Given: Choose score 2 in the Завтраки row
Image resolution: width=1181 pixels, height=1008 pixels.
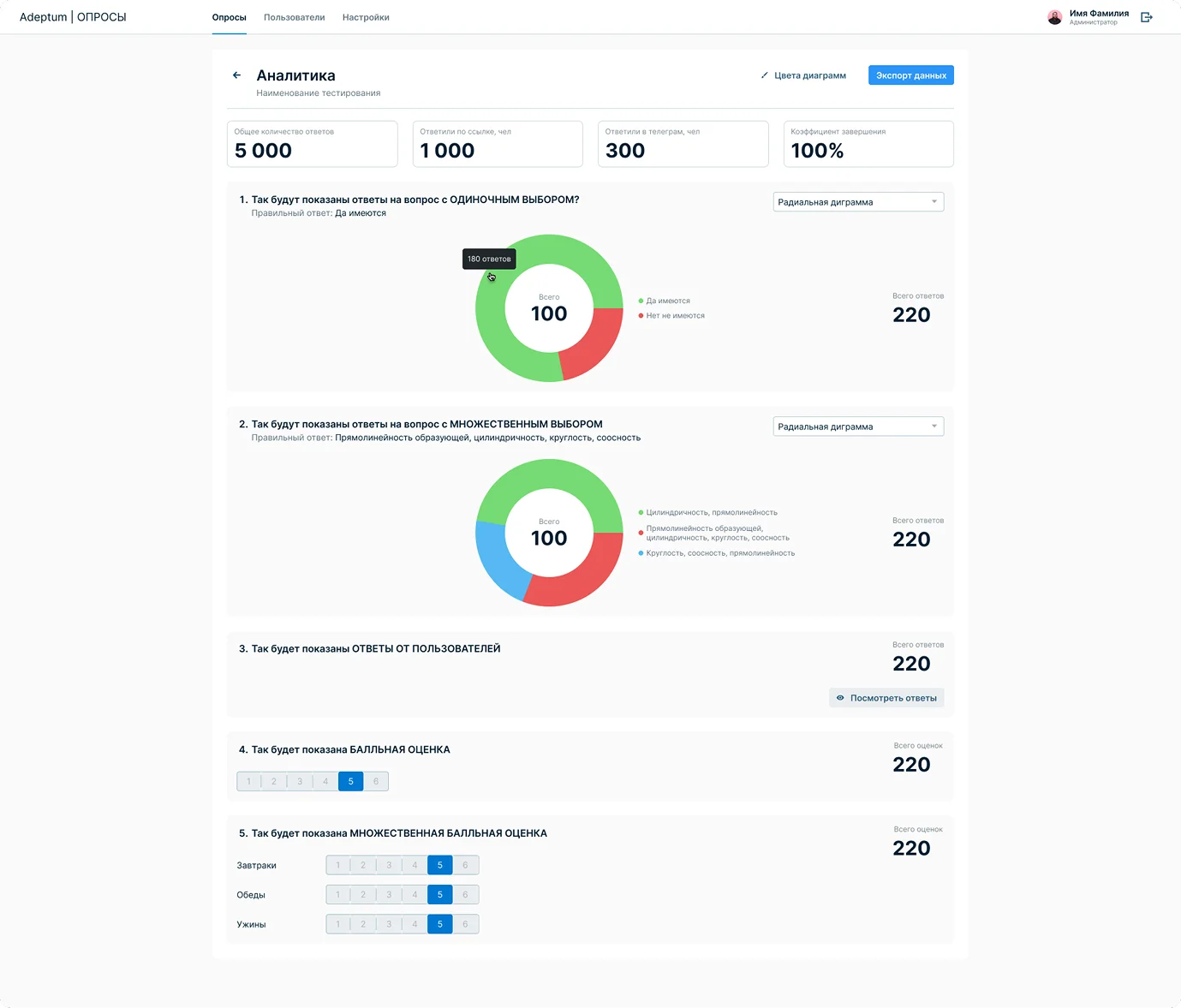Looking at the screenshot, I should (363, 865).
